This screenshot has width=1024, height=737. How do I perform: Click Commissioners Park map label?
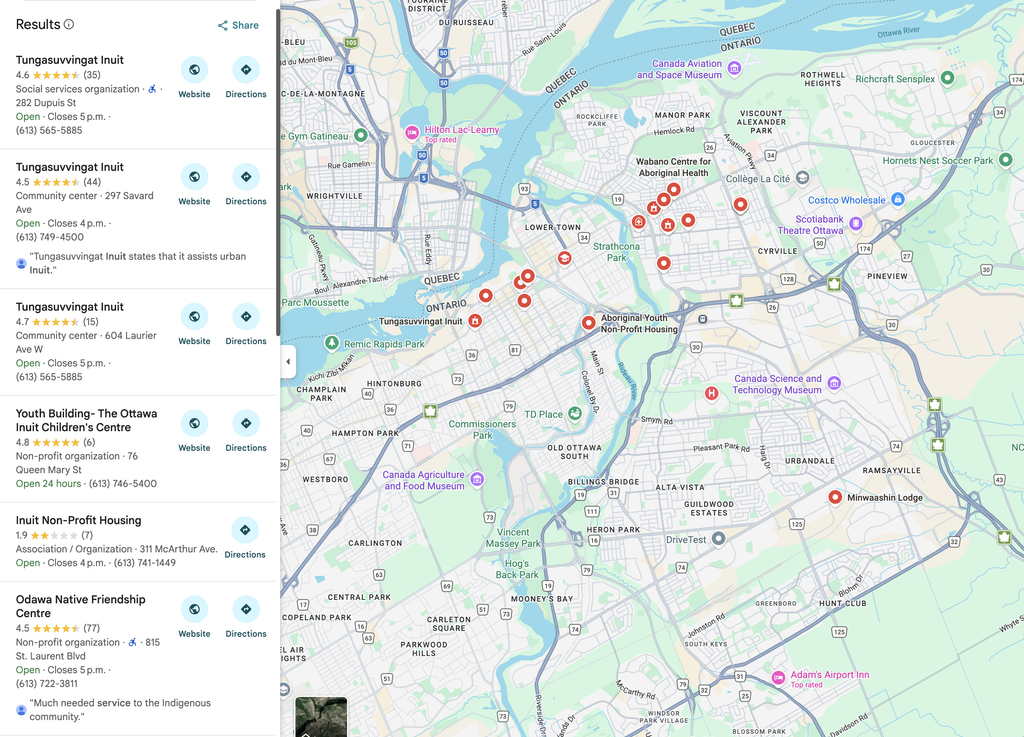(x=482, y=430)
